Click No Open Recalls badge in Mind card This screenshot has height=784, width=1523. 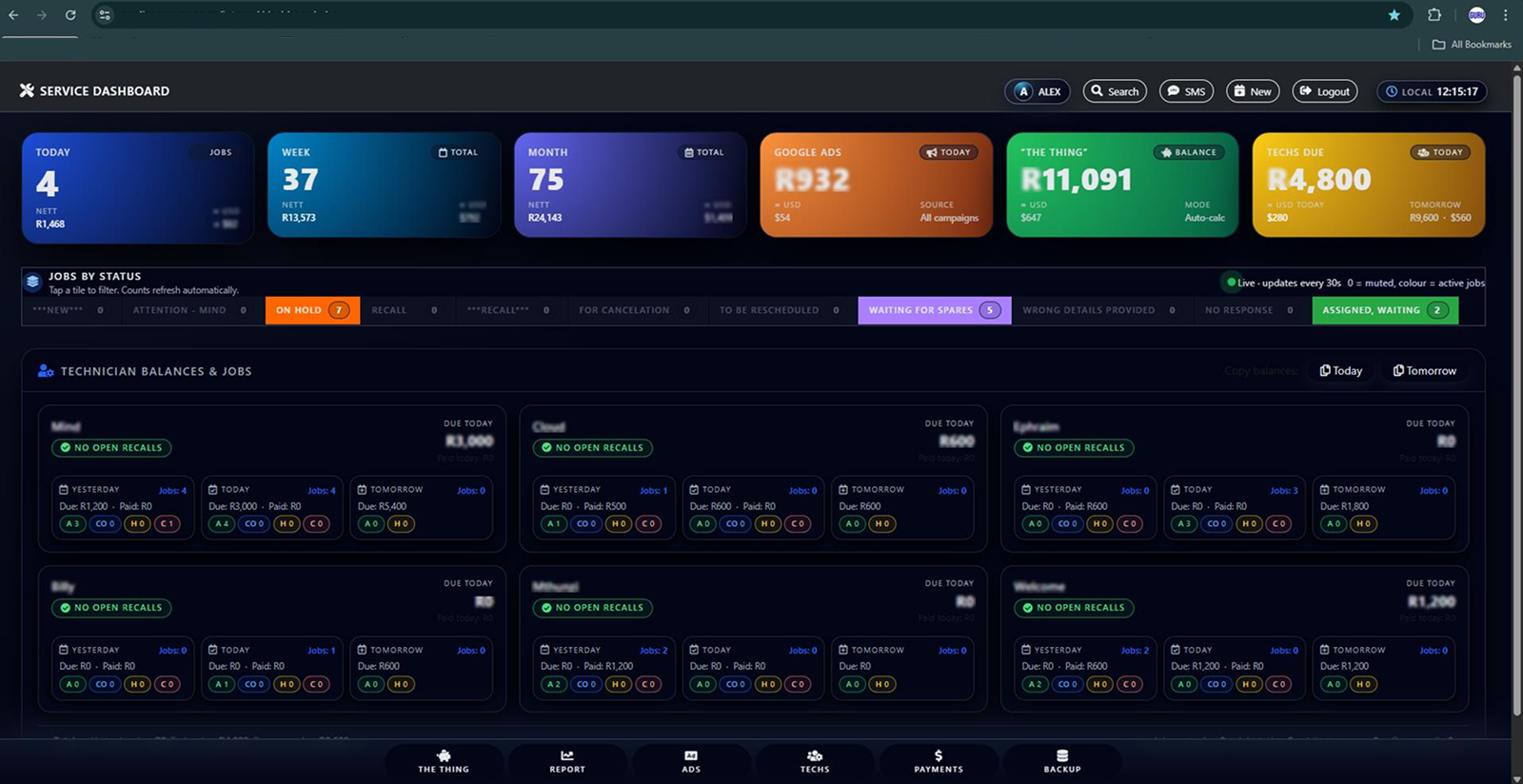click(x=111, y=447)
